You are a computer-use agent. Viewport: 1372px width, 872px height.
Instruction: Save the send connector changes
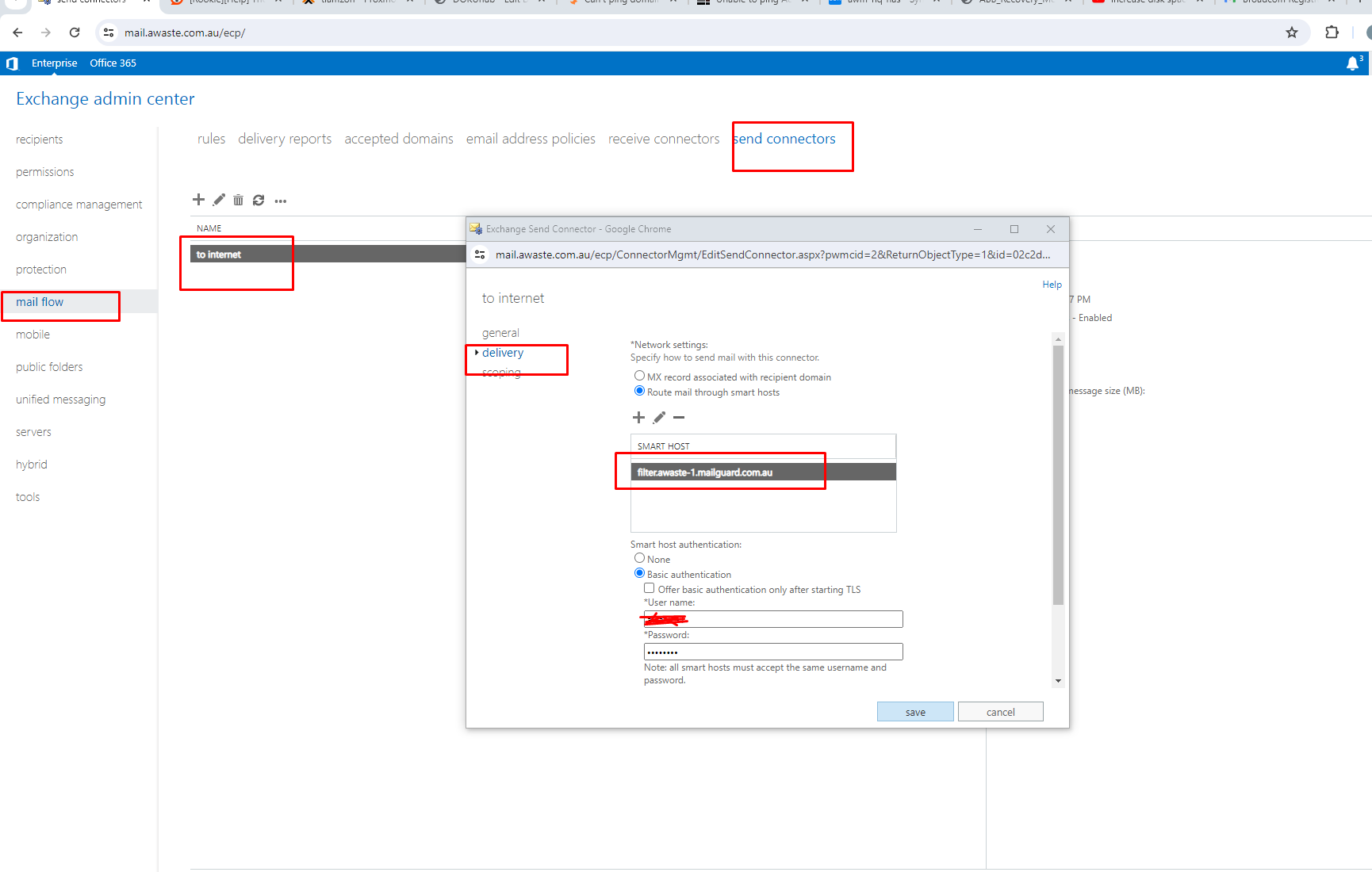point(915,712)
